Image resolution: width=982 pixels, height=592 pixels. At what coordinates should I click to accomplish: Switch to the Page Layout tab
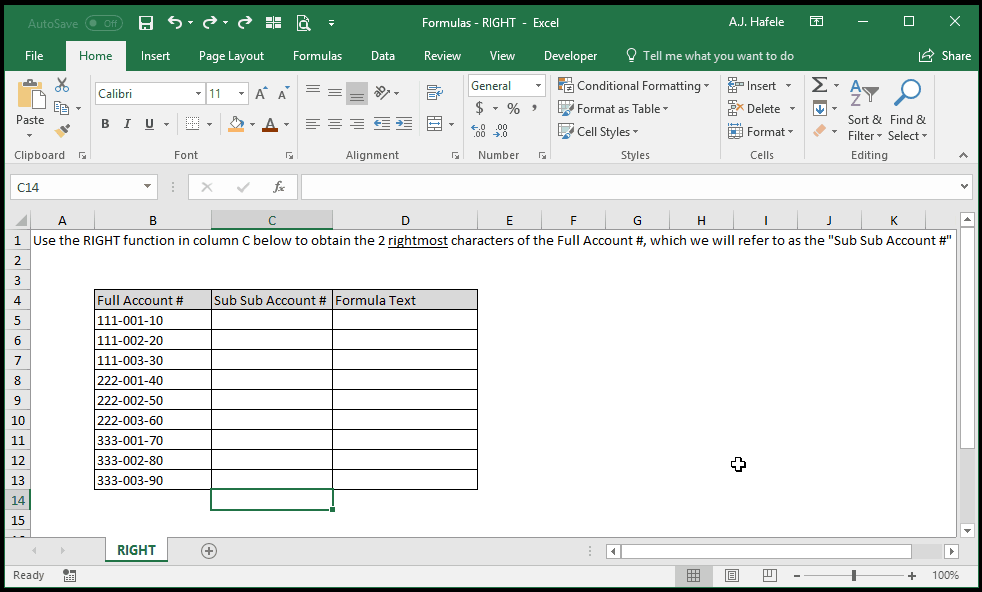coord(231,56)
